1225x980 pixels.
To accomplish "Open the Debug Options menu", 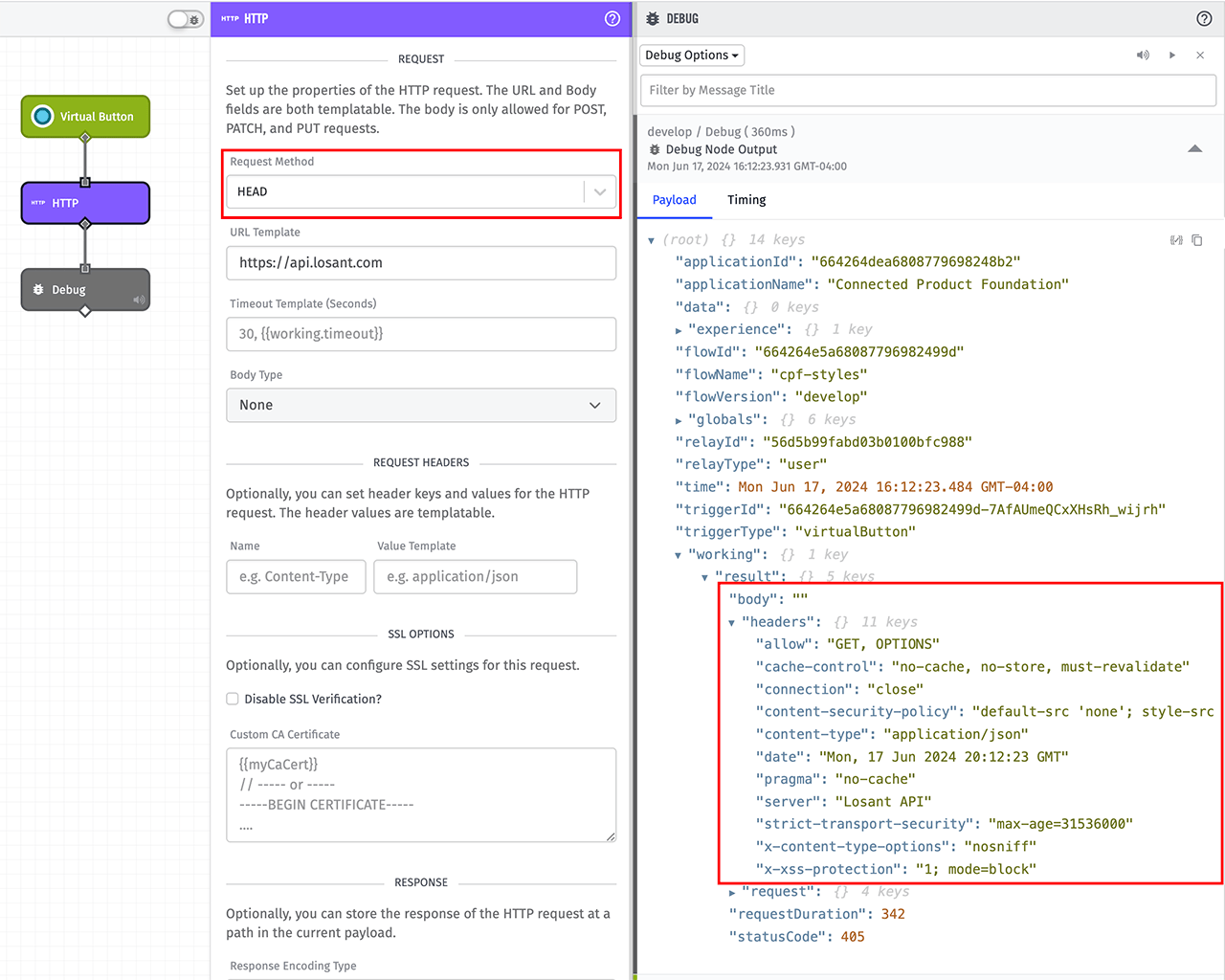I will click(691, 55).
